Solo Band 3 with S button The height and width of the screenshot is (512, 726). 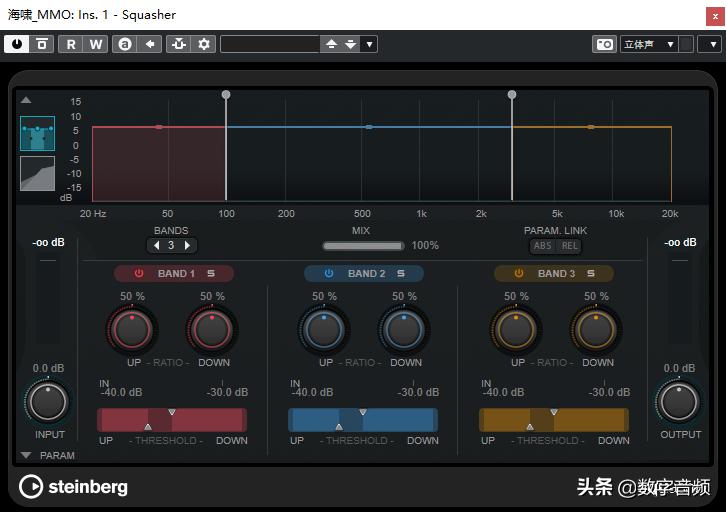tap(591, 274)
